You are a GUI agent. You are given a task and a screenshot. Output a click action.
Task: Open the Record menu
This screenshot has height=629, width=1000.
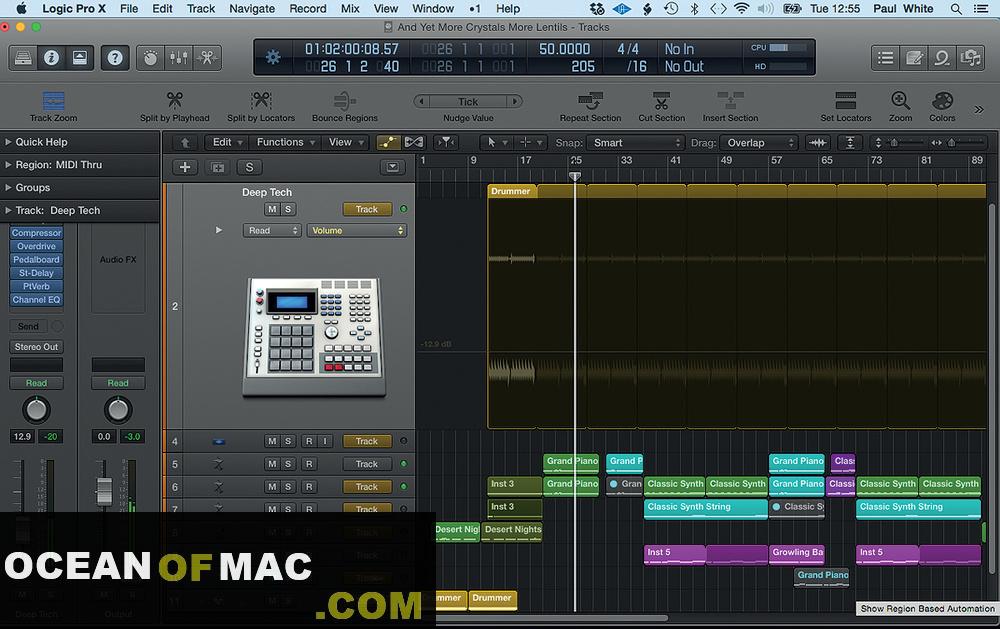pyautogui.click(x=307, y=8)
